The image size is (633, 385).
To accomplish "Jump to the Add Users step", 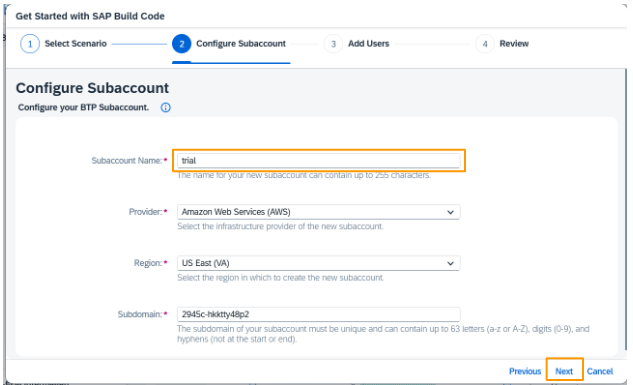I will pos(369,44).
